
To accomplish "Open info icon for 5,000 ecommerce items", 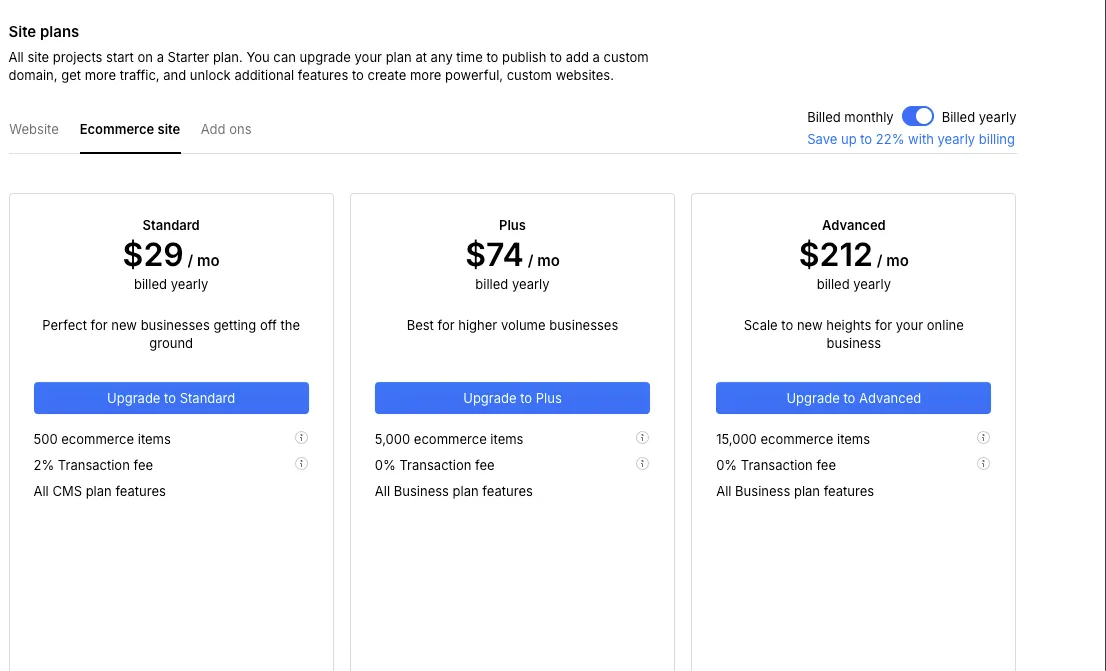I will coord(642,438).
